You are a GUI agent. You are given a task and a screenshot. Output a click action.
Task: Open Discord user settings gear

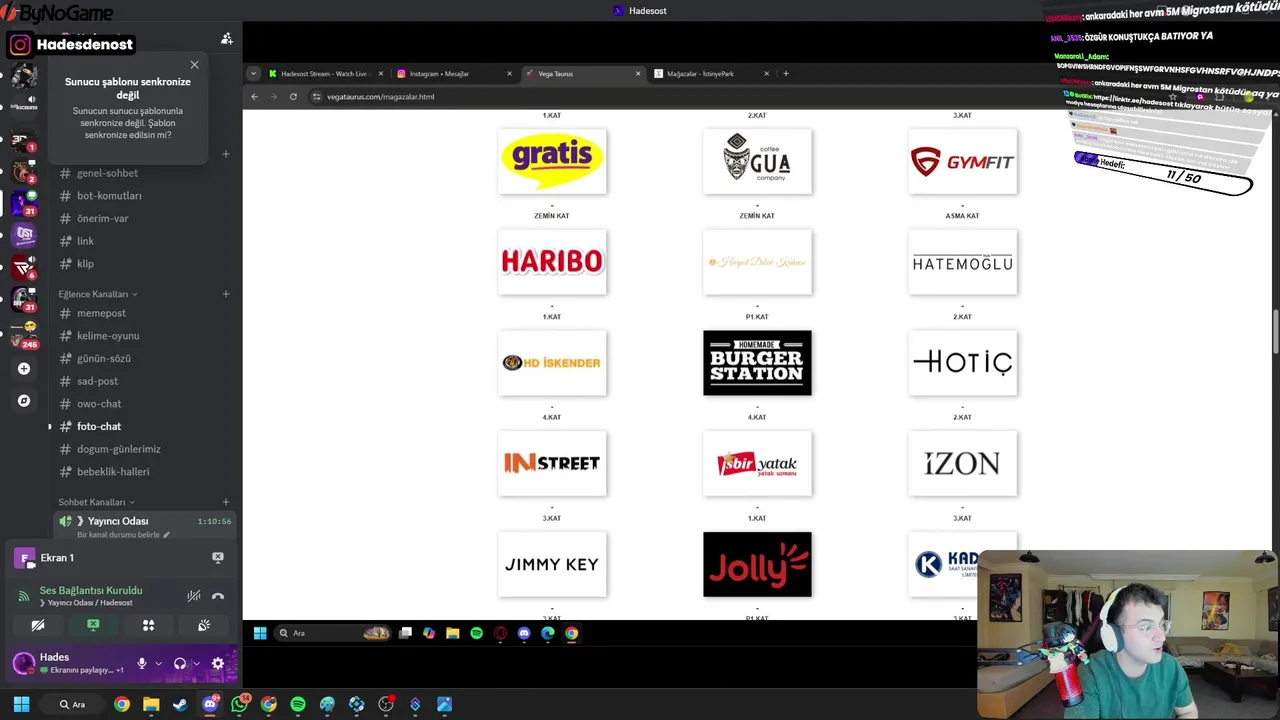tap(218, 663)
